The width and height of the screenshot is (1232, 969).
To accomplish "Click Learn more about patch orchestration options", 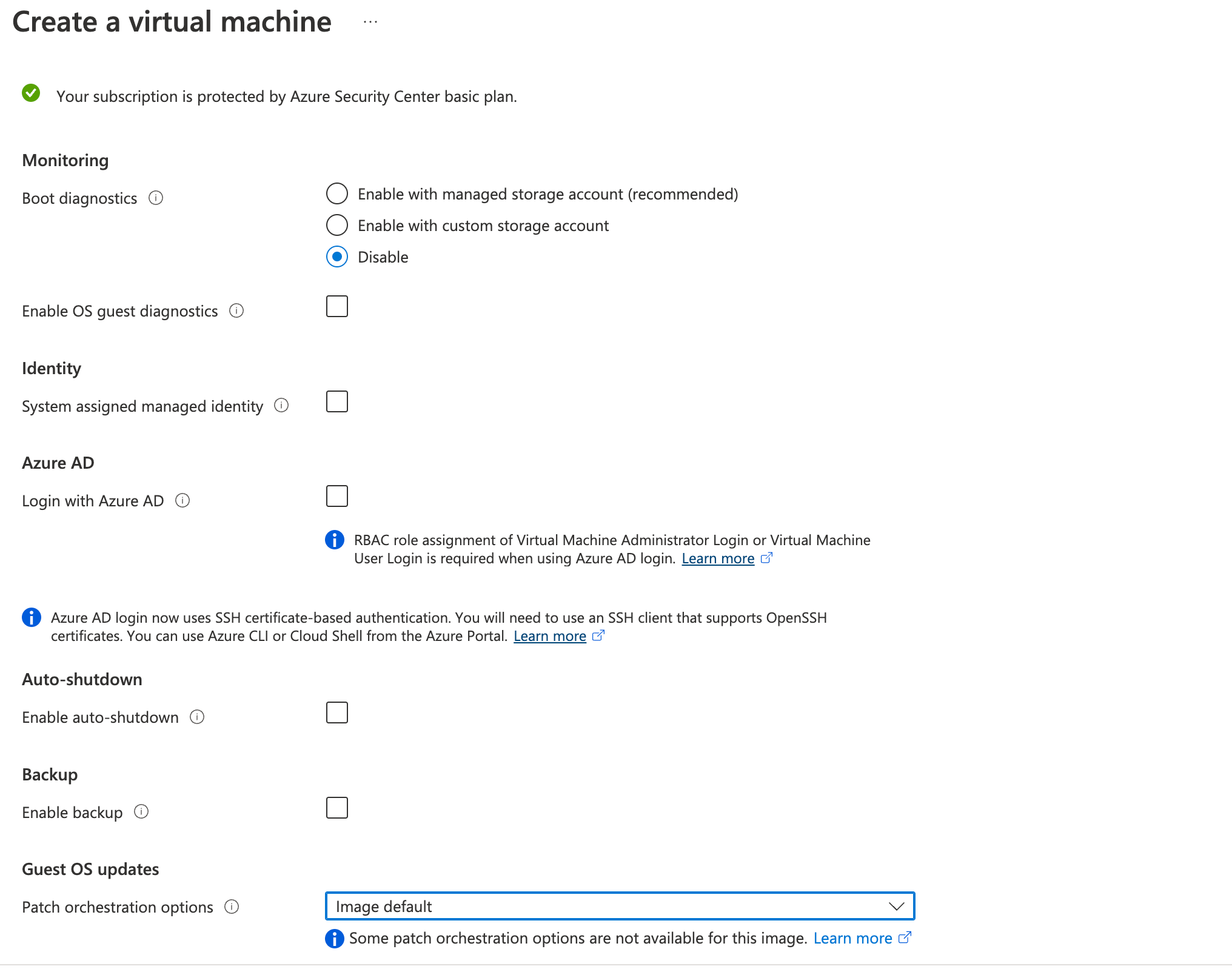I will (x=853, y=939).
